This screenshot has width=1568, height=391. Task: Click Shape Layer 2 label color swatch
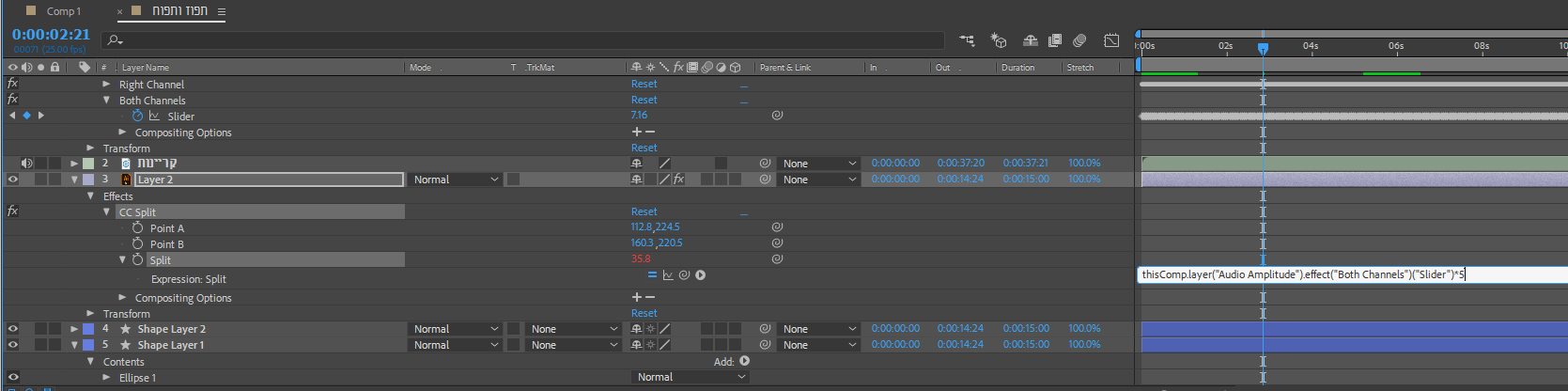click(x=88, y=329)
